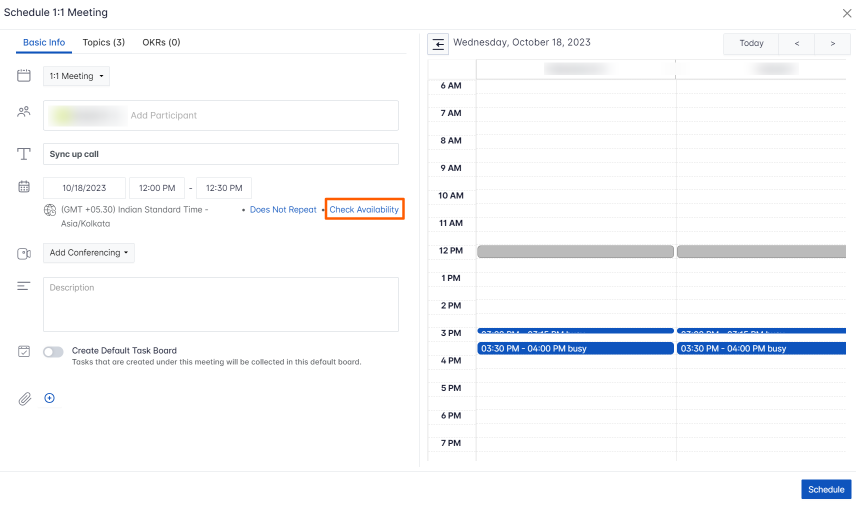
Task: Click the Check Availability link
Action: click(364, 210)
